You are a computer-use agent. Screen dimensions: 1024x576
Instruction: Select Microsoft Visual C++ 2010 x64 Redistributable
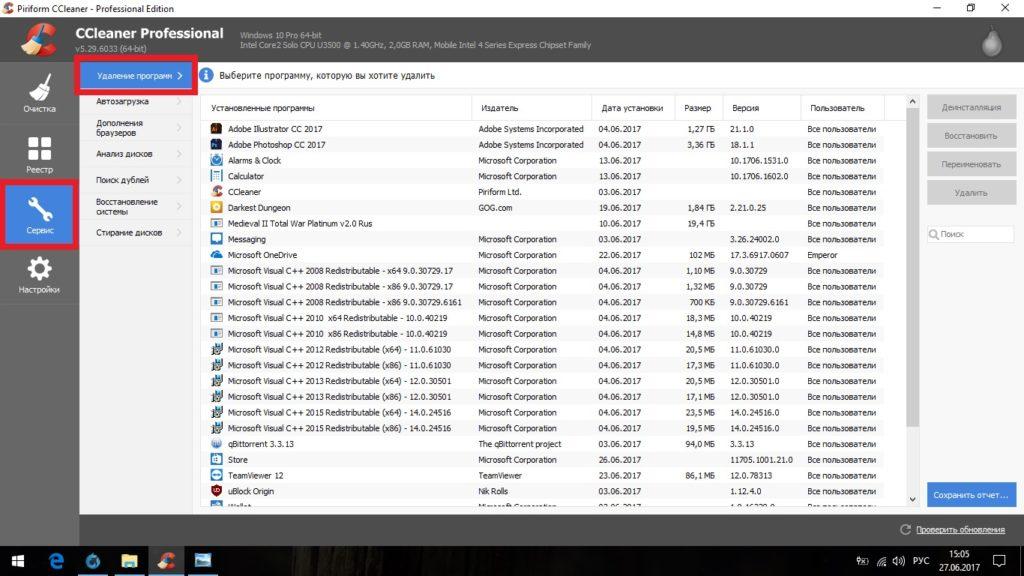pyautogui.click(x=542, y=318)
